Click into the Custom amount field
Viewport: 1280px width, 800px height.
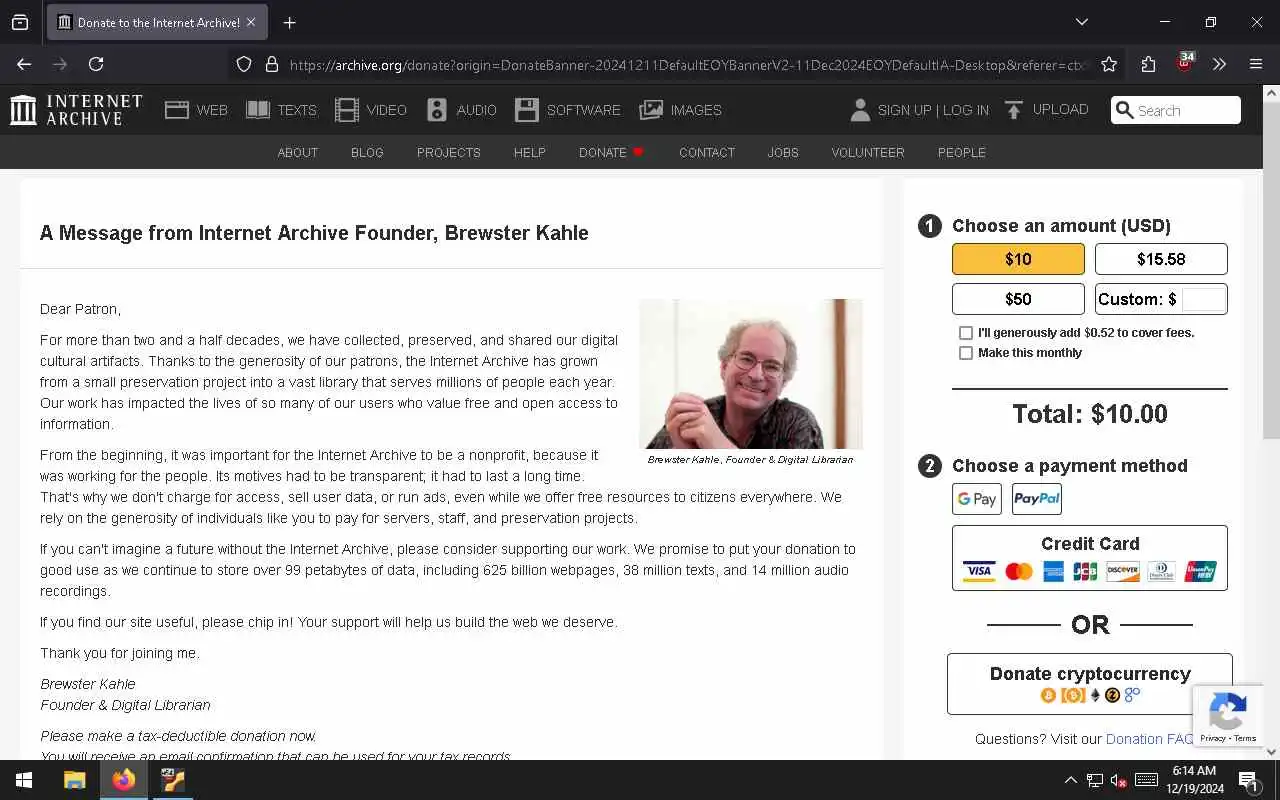[1203, 299]
